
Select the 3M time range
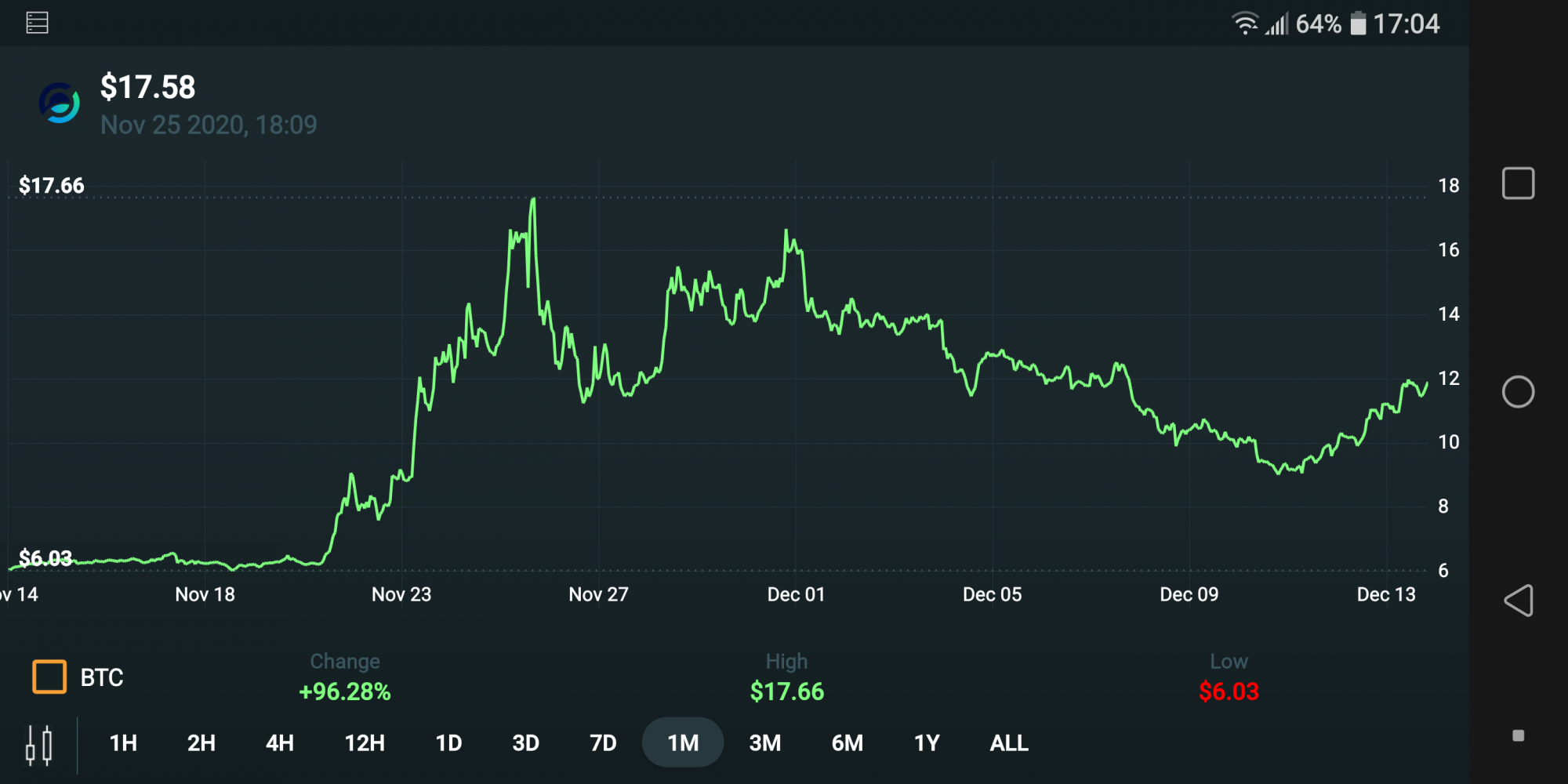click(765, 742)
